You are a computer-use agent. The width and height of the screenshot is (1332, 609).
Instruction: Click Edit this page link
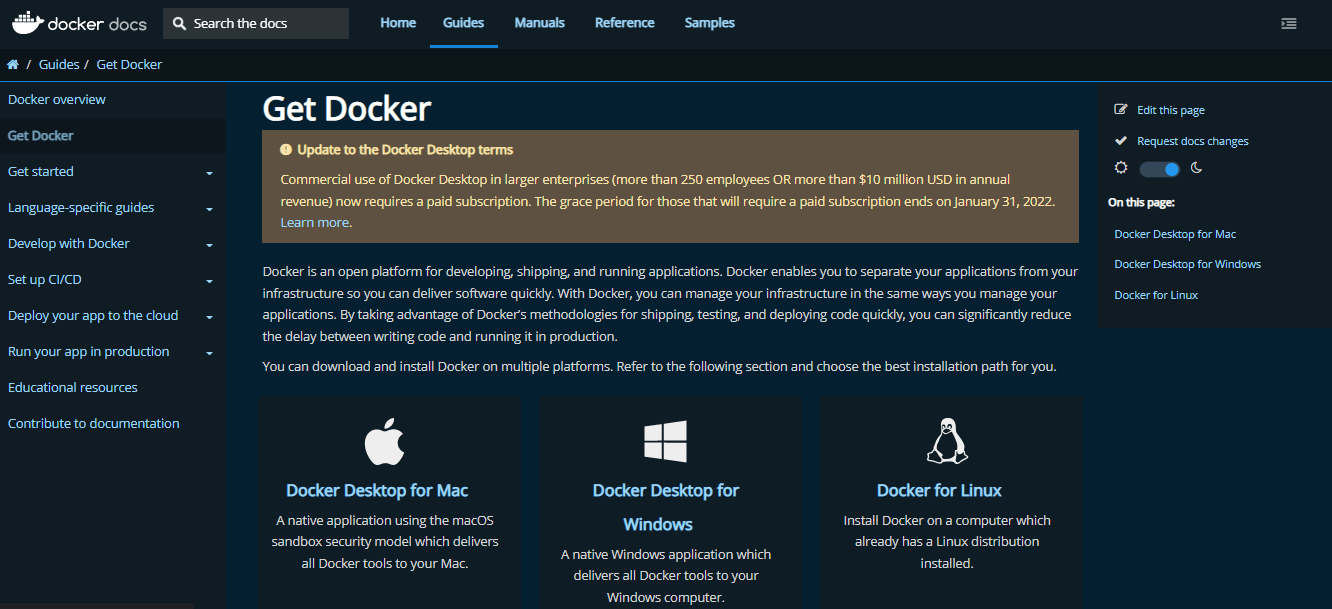click(1171, 110)
